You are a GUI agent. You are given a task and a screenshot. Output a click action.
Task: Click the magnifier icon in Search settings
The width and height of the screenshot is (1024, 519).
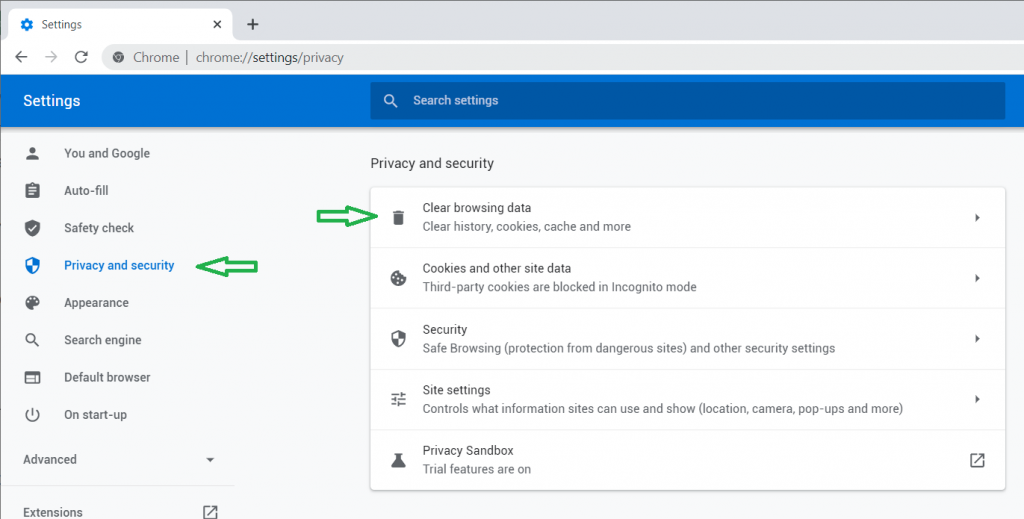[x=391, y=101]
